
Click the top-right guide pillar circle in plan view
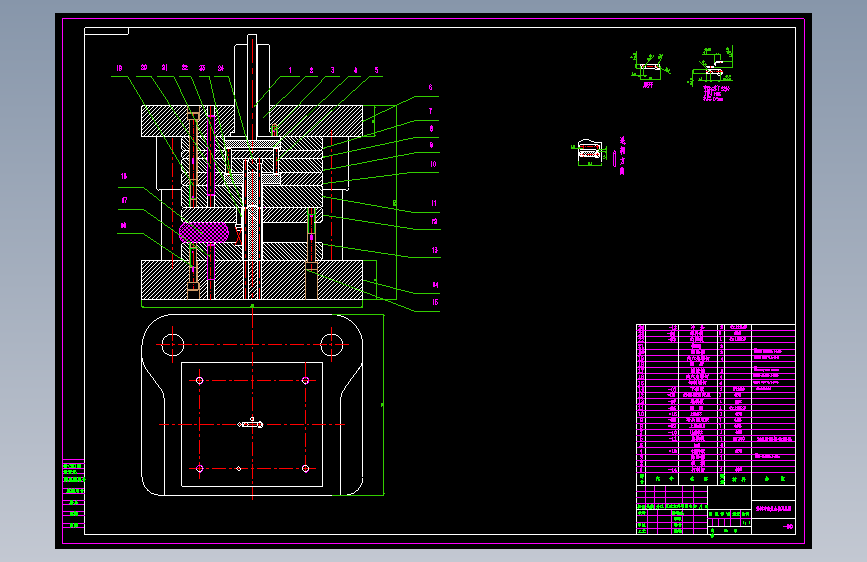tap(332, 345)
